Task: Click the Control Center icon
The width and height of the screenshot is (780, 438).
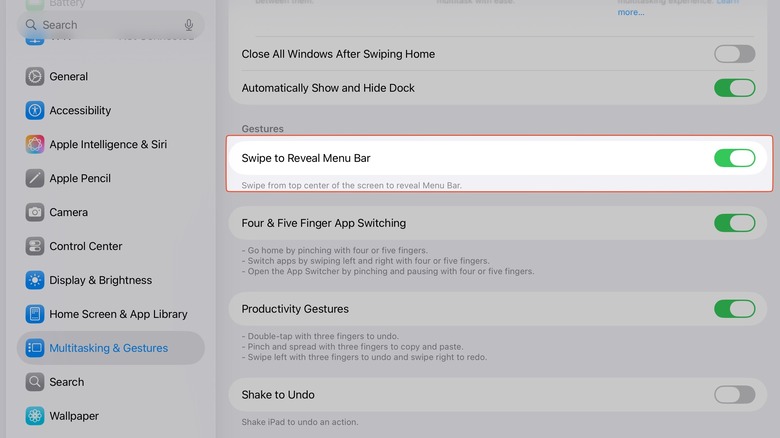Action: (35, 246)
